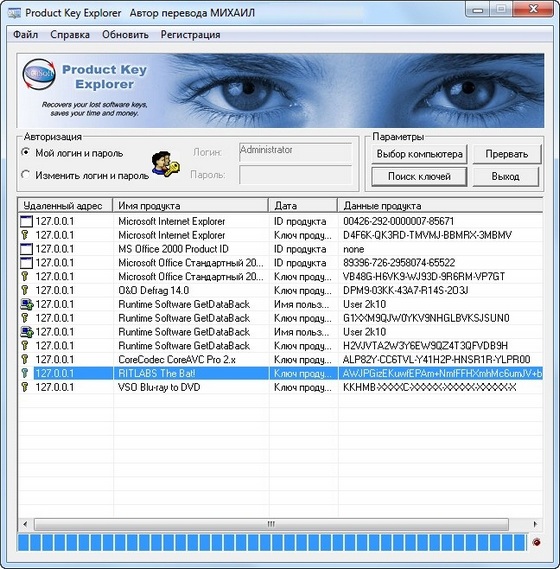Select 'Изменить логин и пароль' radio button

point(25,175)
